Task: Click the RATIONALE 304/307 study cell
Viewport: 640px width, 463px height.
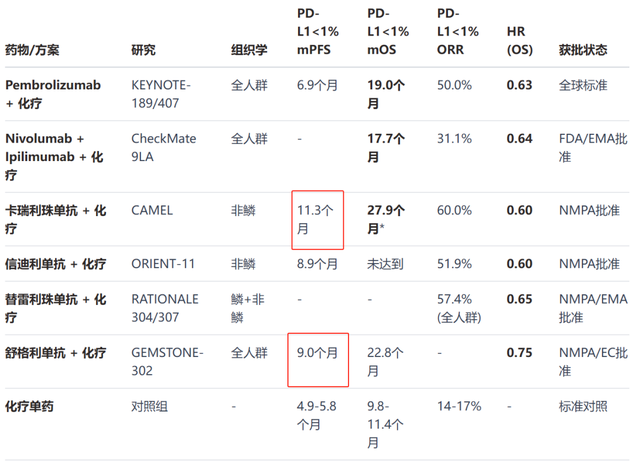Action: pos(166,308)
